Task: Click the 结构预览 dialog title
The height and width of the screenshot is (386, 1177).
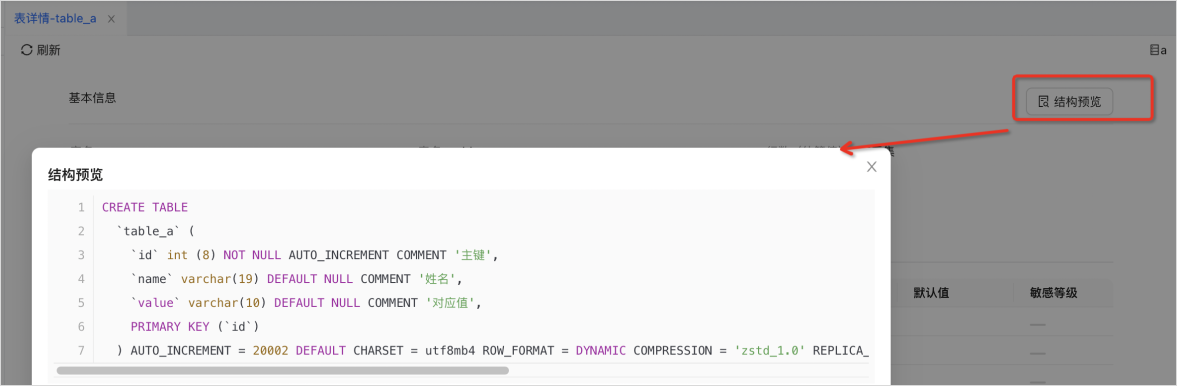Action: (76, 175)
